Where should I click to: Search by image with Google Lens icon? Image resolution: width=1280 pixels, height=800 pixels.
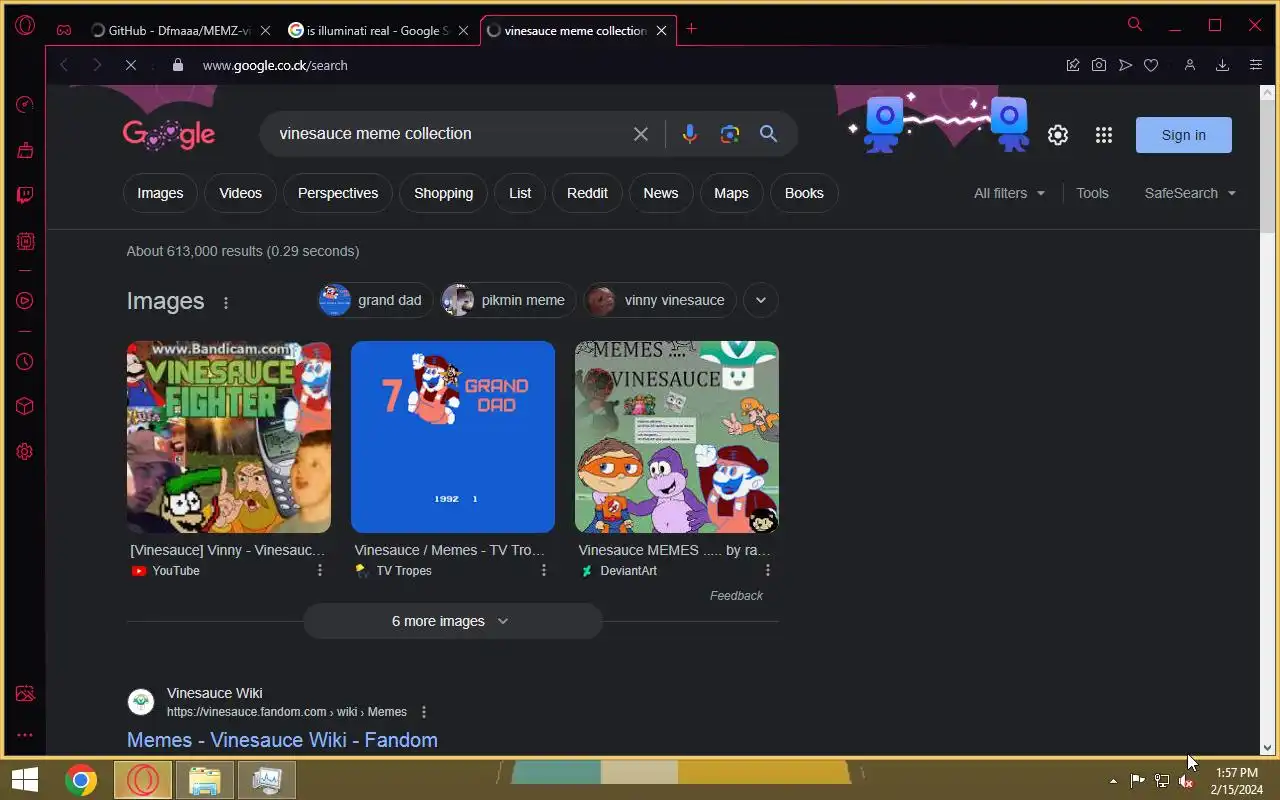click(729, 134)
